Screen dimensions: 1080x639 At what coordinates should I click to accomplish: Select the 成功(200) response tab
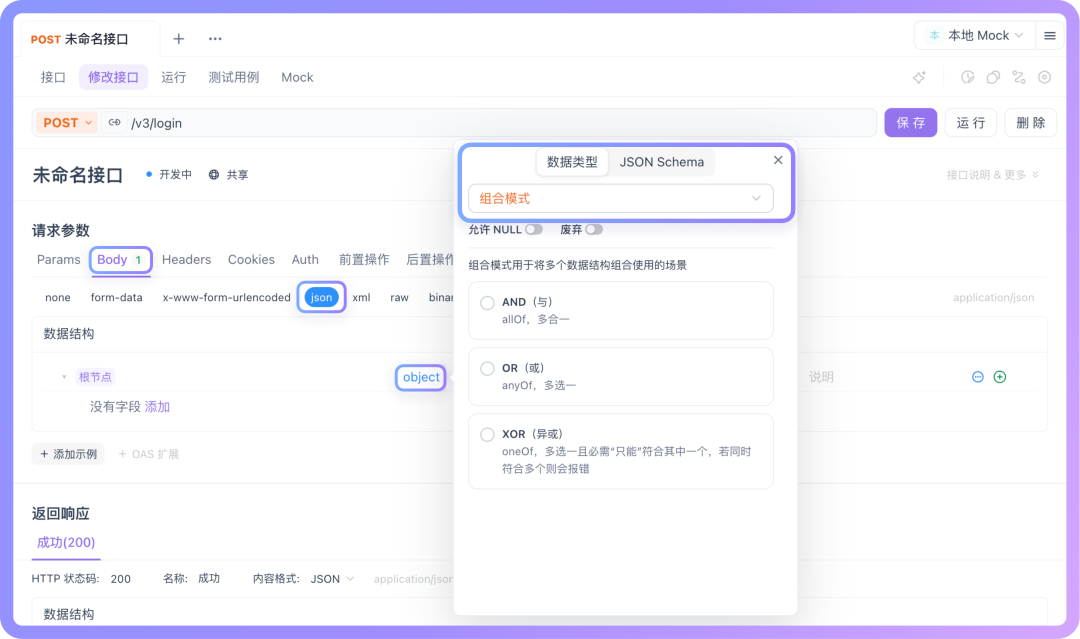[66, 543]
